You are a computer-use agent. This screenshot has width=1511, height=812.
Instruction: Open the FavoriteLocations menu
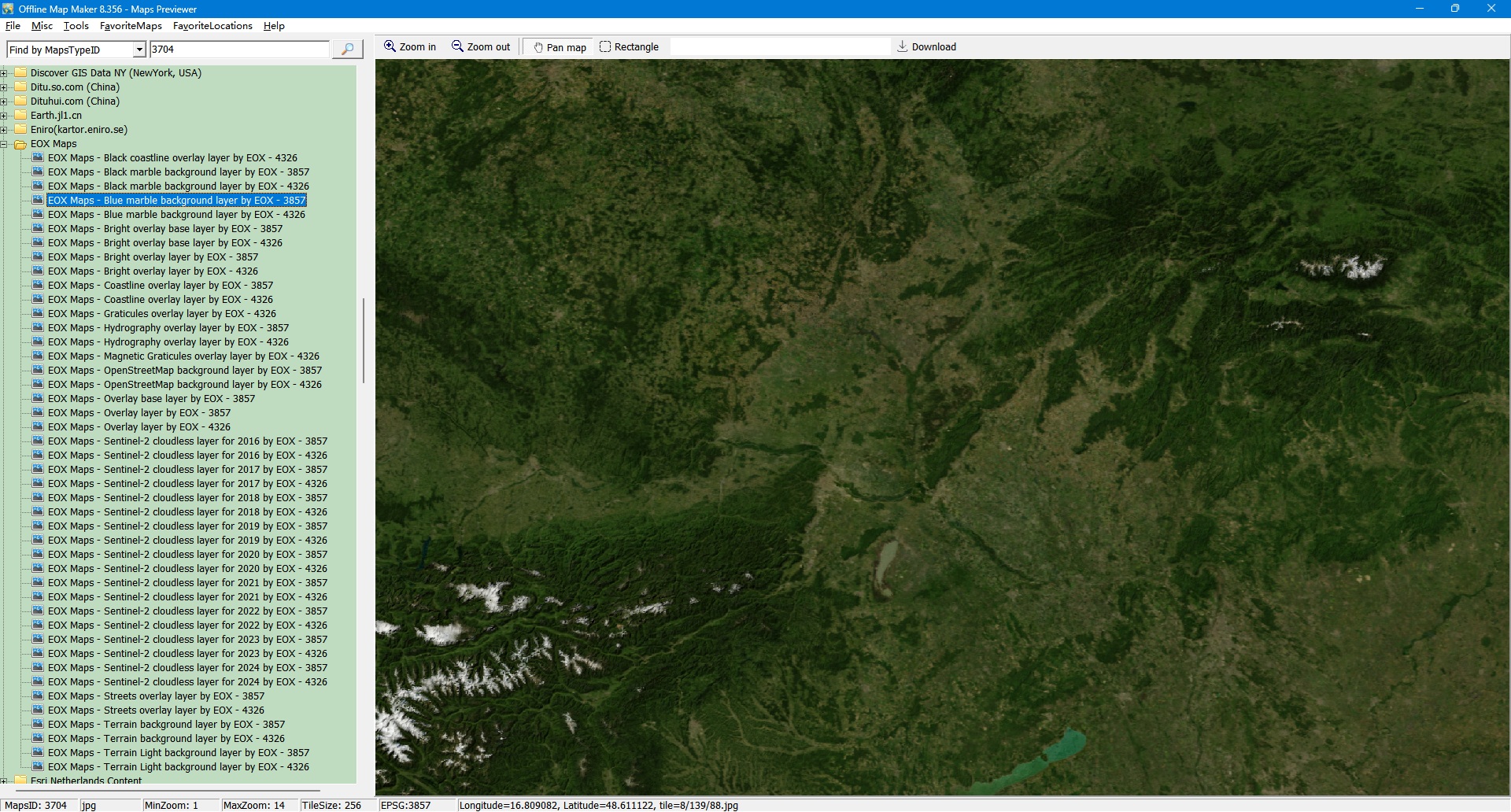[212, 26]
